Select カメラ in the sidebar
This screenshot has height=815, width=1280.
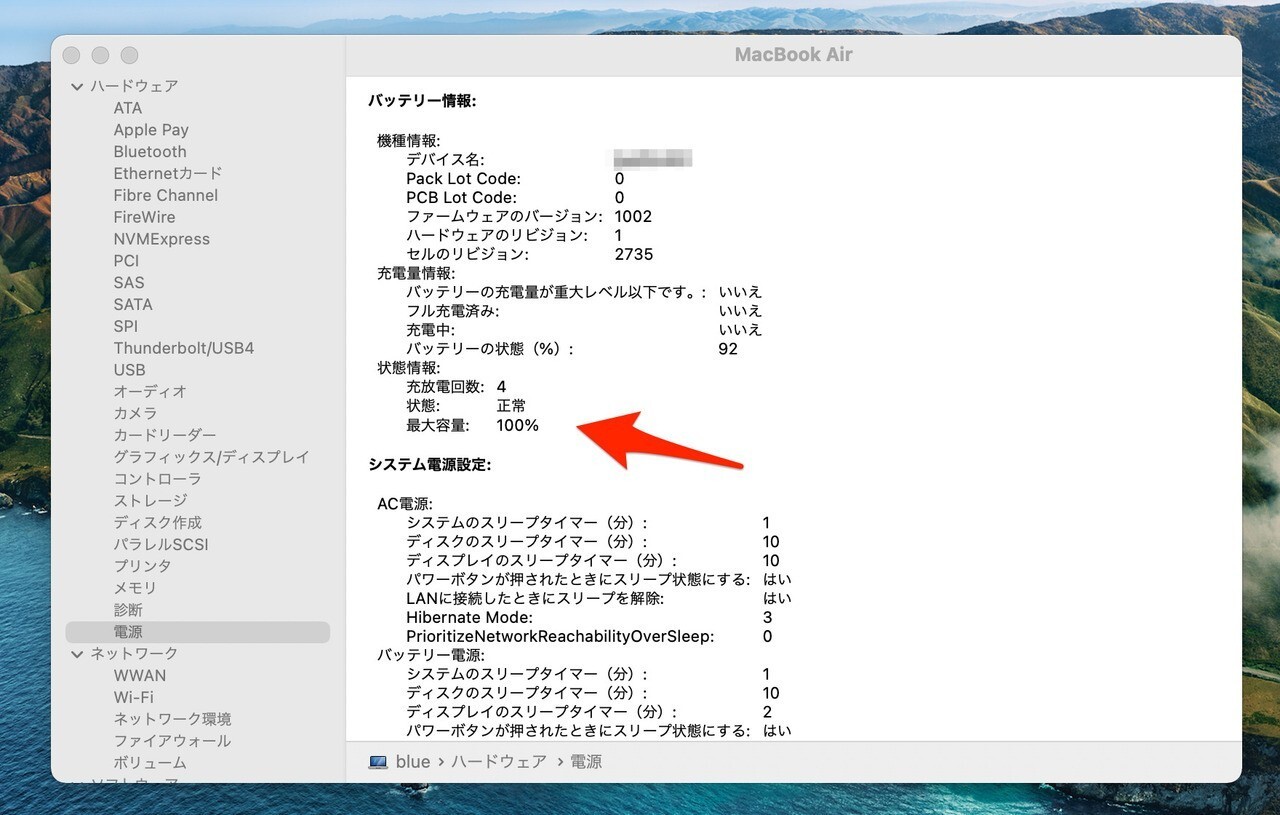click(135, 414)
